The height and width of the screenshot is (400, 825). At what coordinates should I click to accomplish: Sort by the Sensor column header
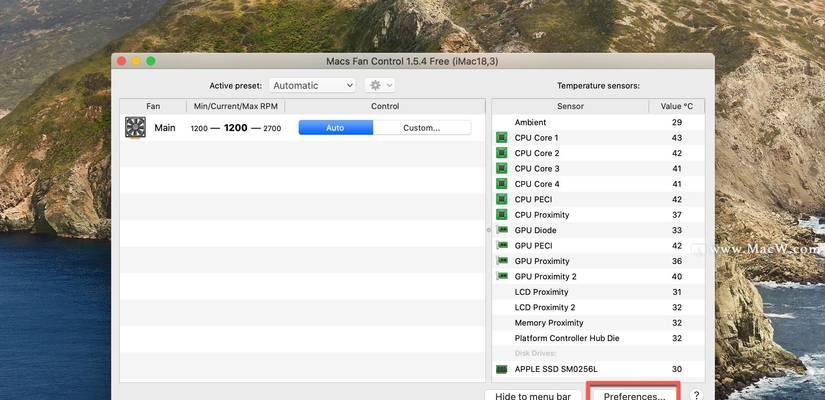570,106
